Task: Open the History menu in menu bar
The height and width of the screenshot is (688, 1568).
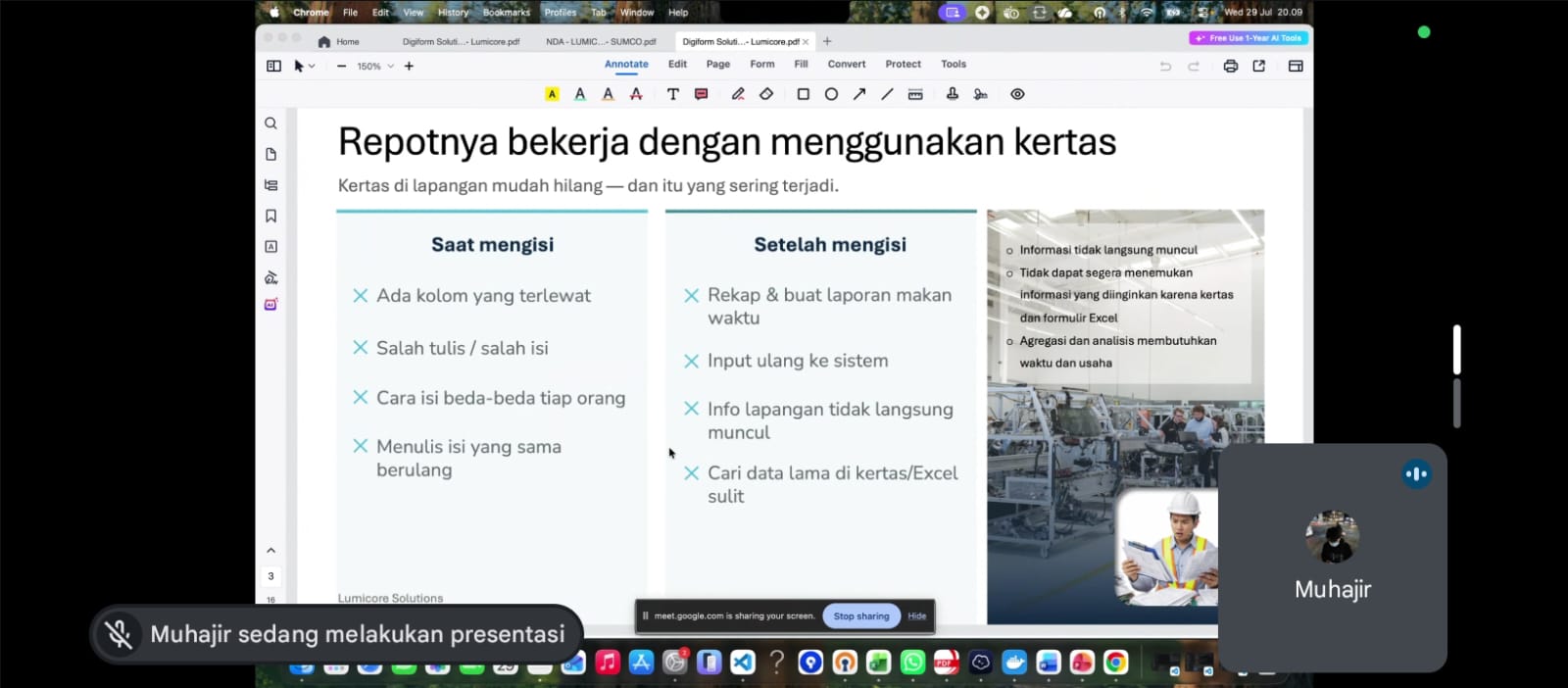Action: pos(453,12)
